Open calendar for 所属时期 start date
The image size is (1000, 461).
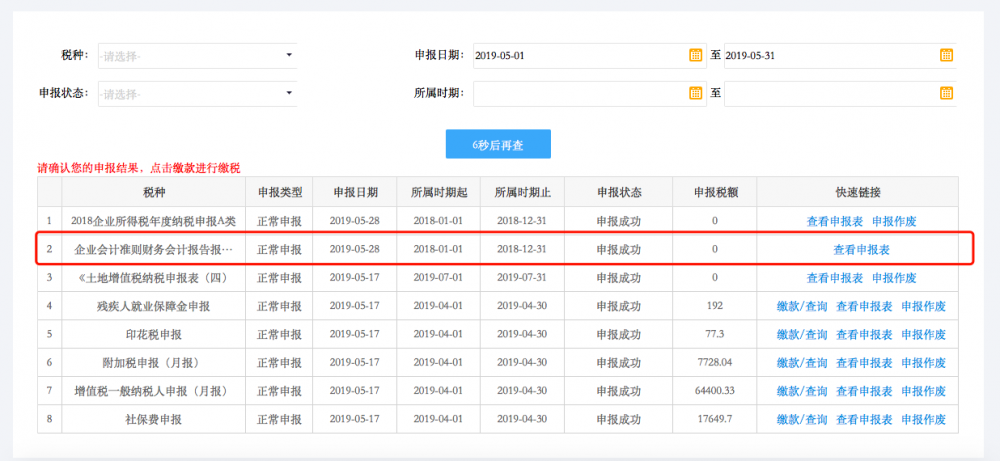pyautogui.click(x=696, y=93)
